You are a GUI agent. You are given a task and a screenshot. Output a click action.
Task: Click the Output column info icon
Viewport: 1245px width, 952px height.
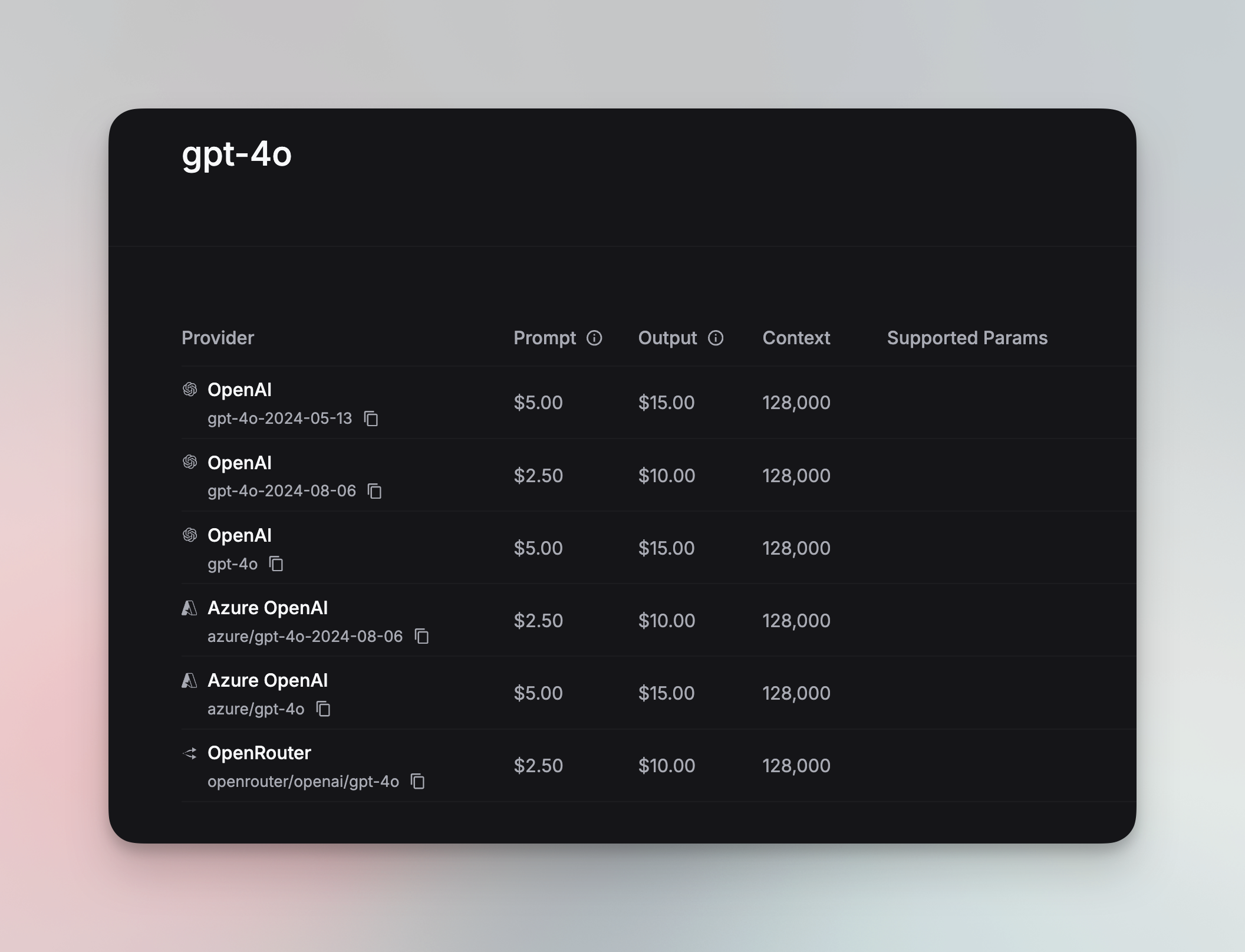click(716, 338)
